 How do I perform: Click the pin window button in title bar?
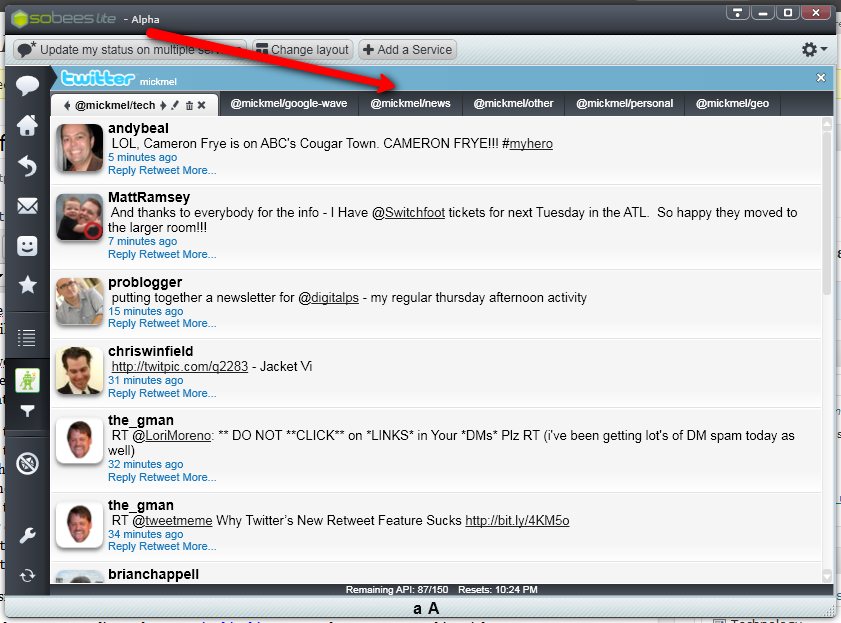click(738, 12)
